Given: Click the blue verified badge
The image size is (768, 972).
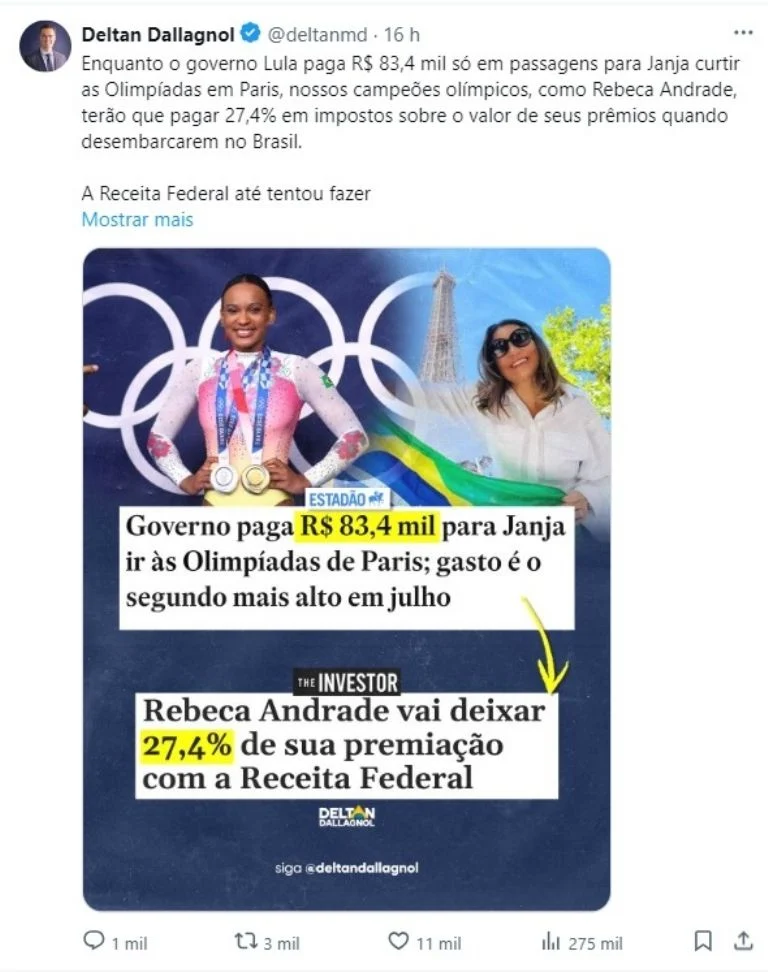Looking at the screenshot, I should click(250, 33).
